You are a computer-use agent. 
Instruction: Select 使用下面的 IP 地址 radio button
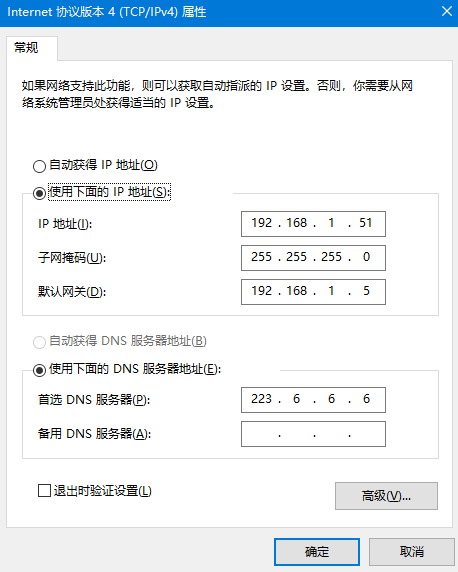39,193
